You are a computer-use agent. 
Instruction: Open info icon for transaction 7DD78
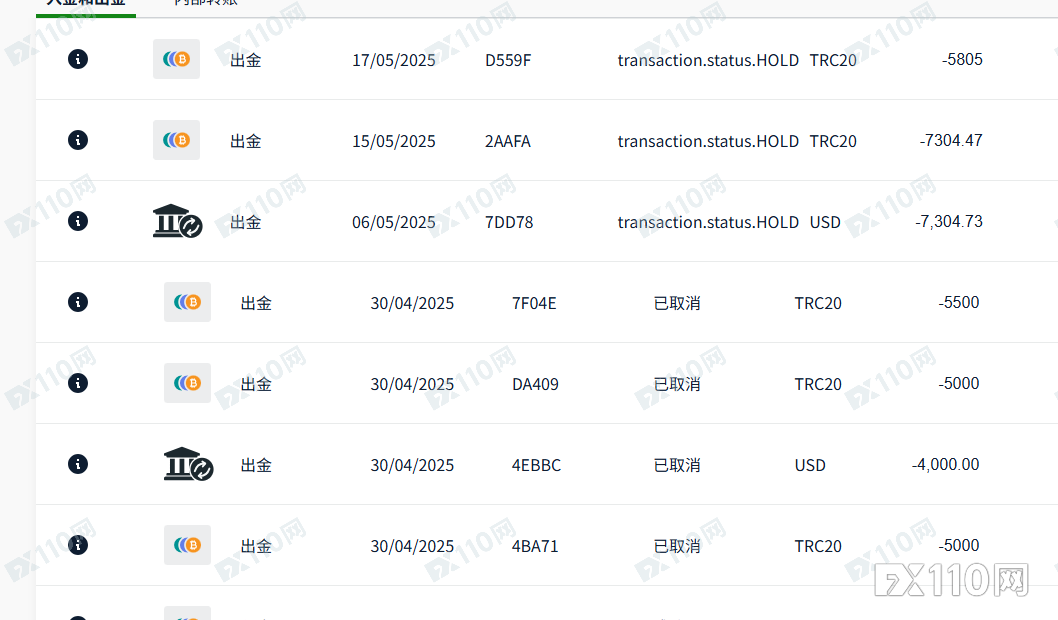point(78,221)
